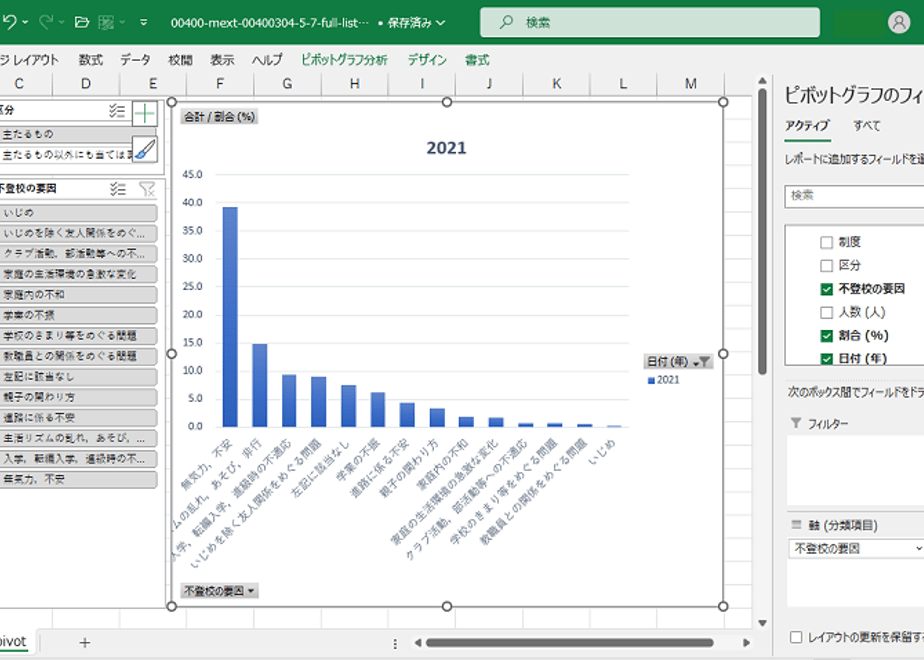Select the pivot sheet tab
This screenshot has height=660, width=924.
[14, 642]
